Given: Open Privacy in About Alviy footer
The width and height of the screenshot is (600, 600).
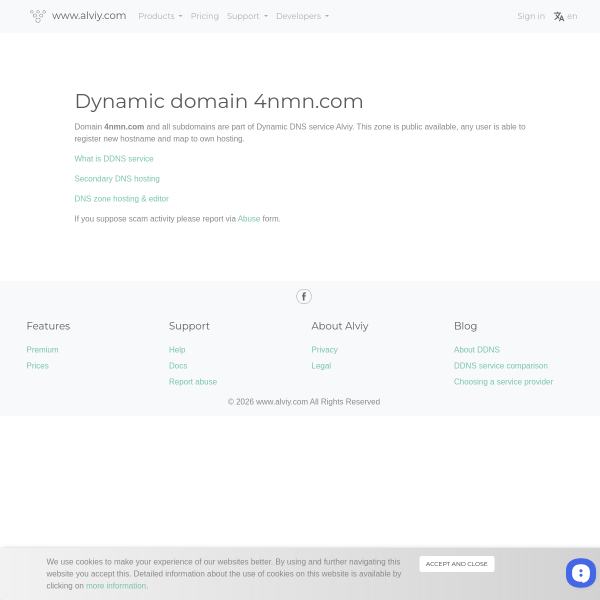Looking at the screenshot, I should (x=324, y=350).
